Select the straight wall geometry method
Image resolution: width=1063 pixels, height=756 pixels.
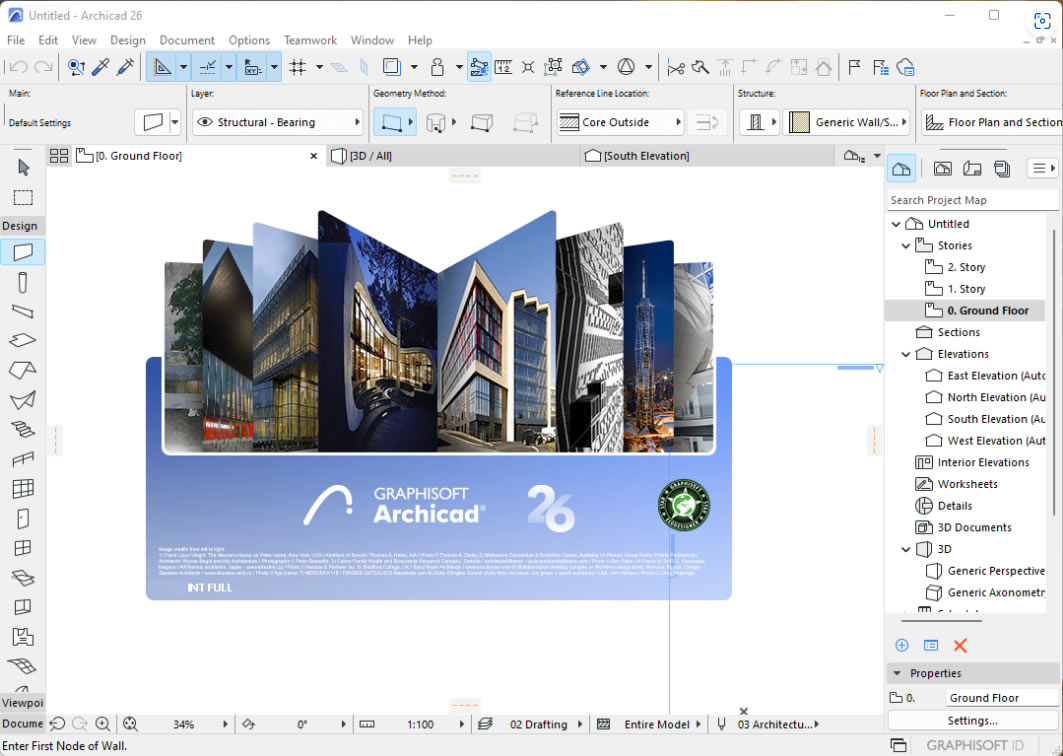pyautogui.click(x=392, y=122)
